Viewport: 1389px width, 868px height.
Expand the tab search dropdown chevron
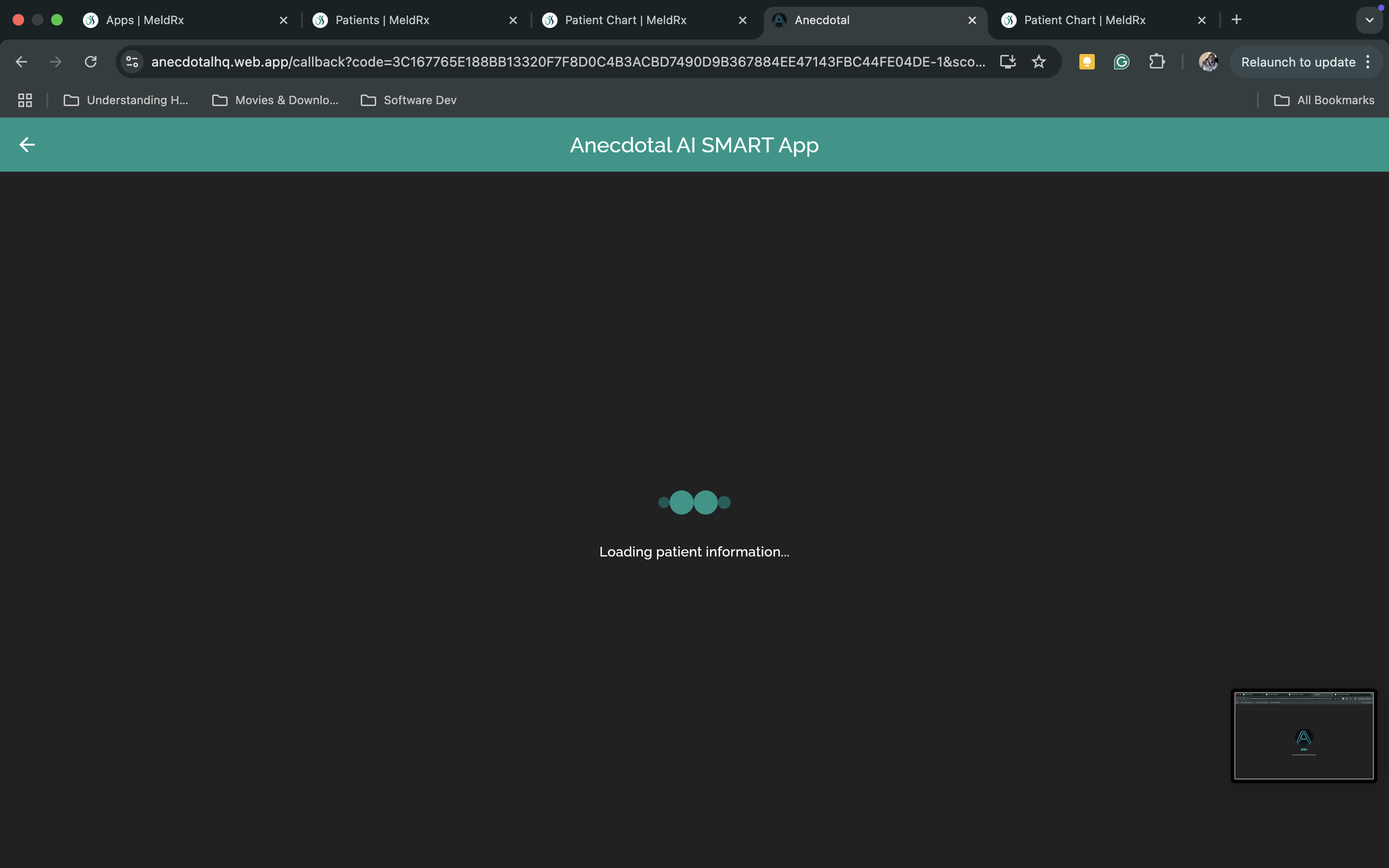(1369, 20)
